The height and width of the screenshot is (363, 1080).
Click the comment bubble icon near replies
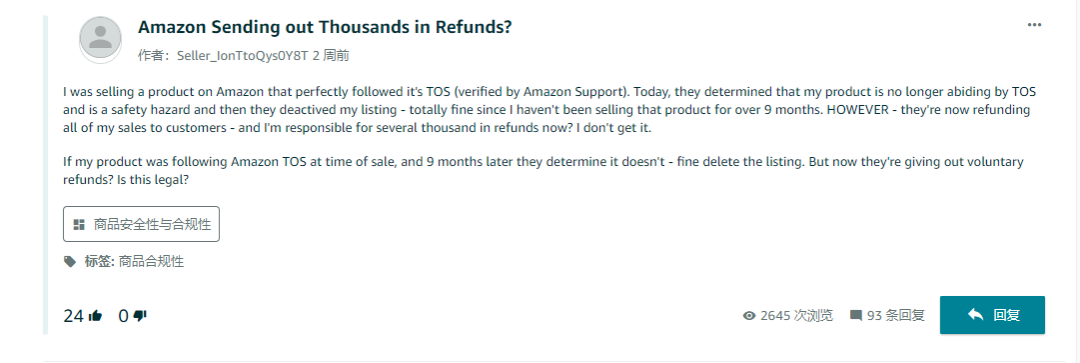pyautogui.click(x=856, y=315)
